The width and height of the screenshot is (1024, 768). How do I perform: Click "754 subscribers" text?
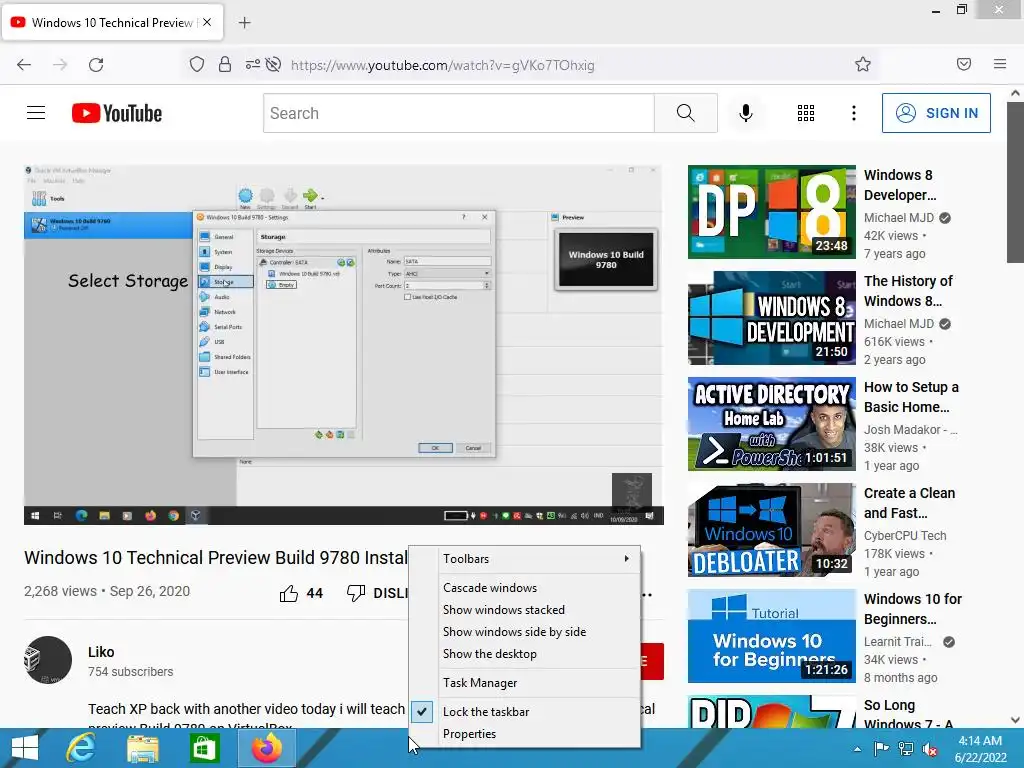(x=131, y=671)
